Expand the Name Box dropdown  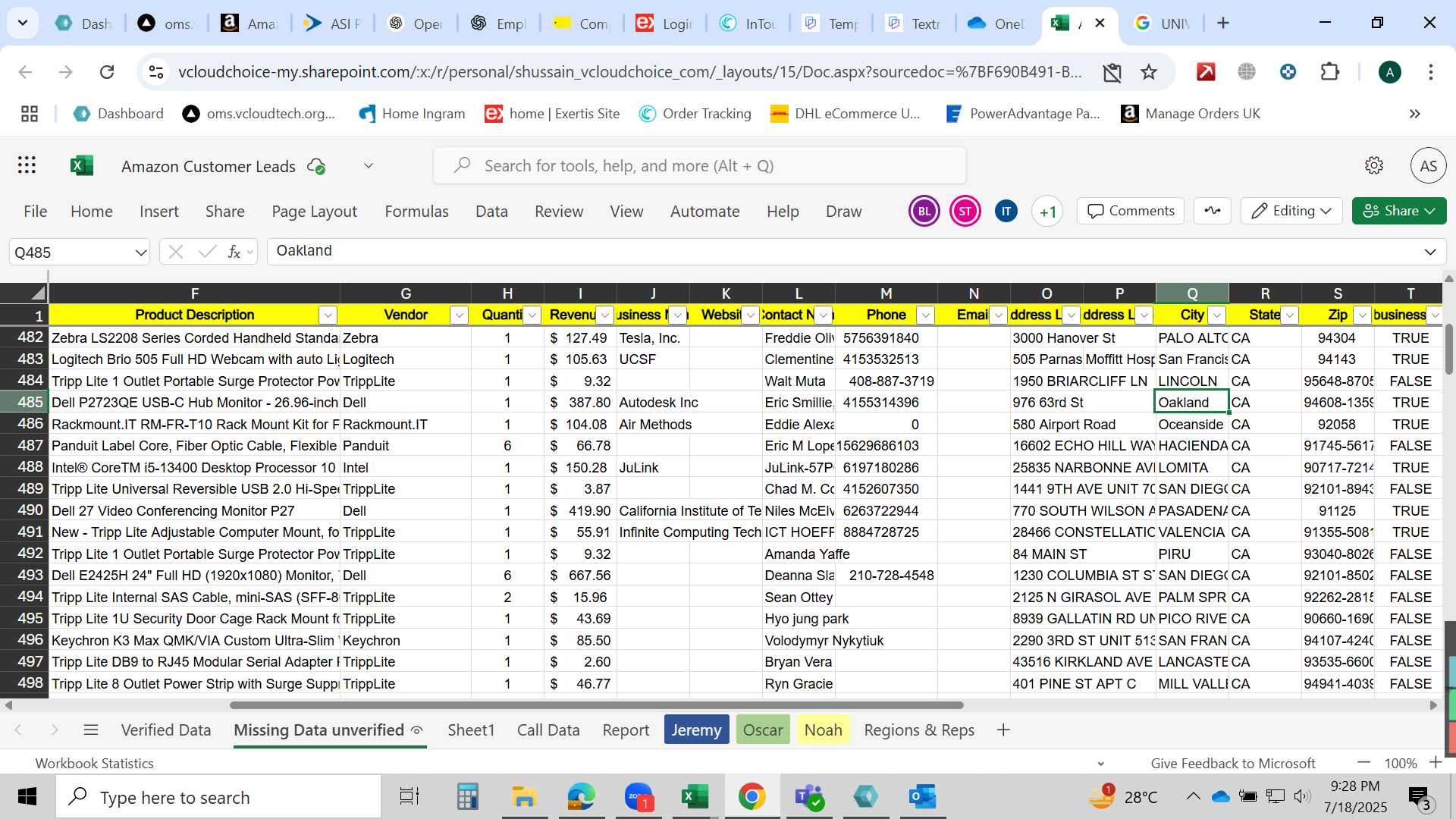coord(140,253)
